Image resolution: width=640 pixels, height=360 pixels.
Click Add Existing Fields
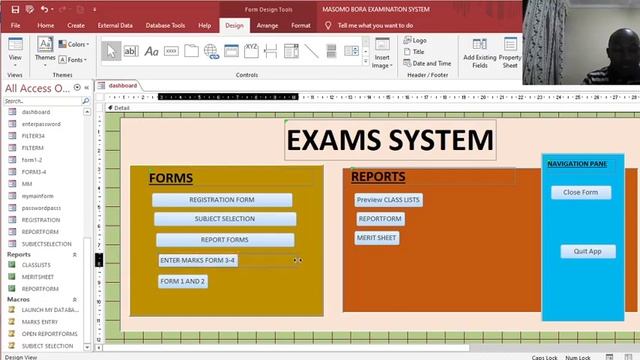480,53
